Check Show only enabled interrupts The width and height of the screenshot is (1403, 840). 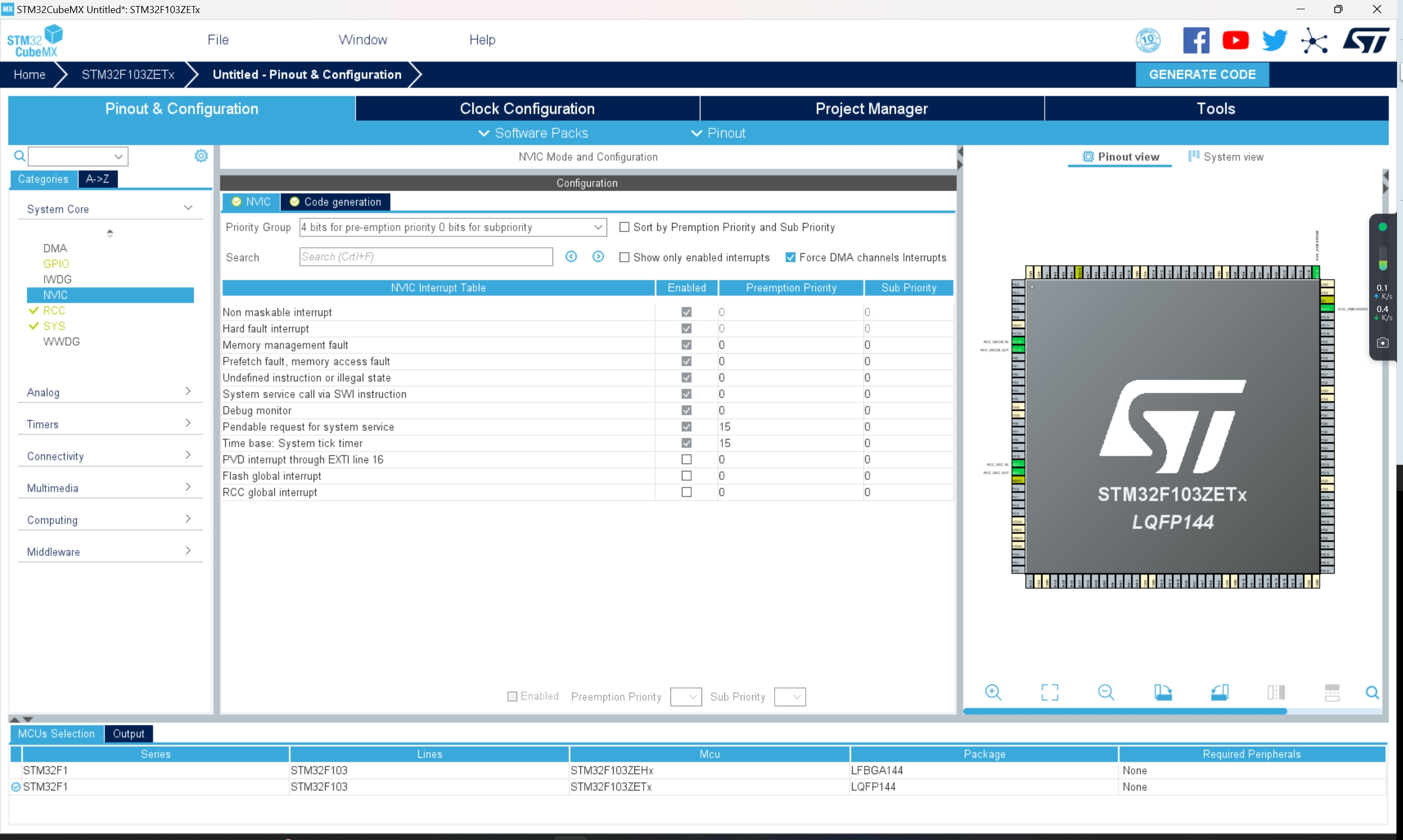(x=624, y=257)
